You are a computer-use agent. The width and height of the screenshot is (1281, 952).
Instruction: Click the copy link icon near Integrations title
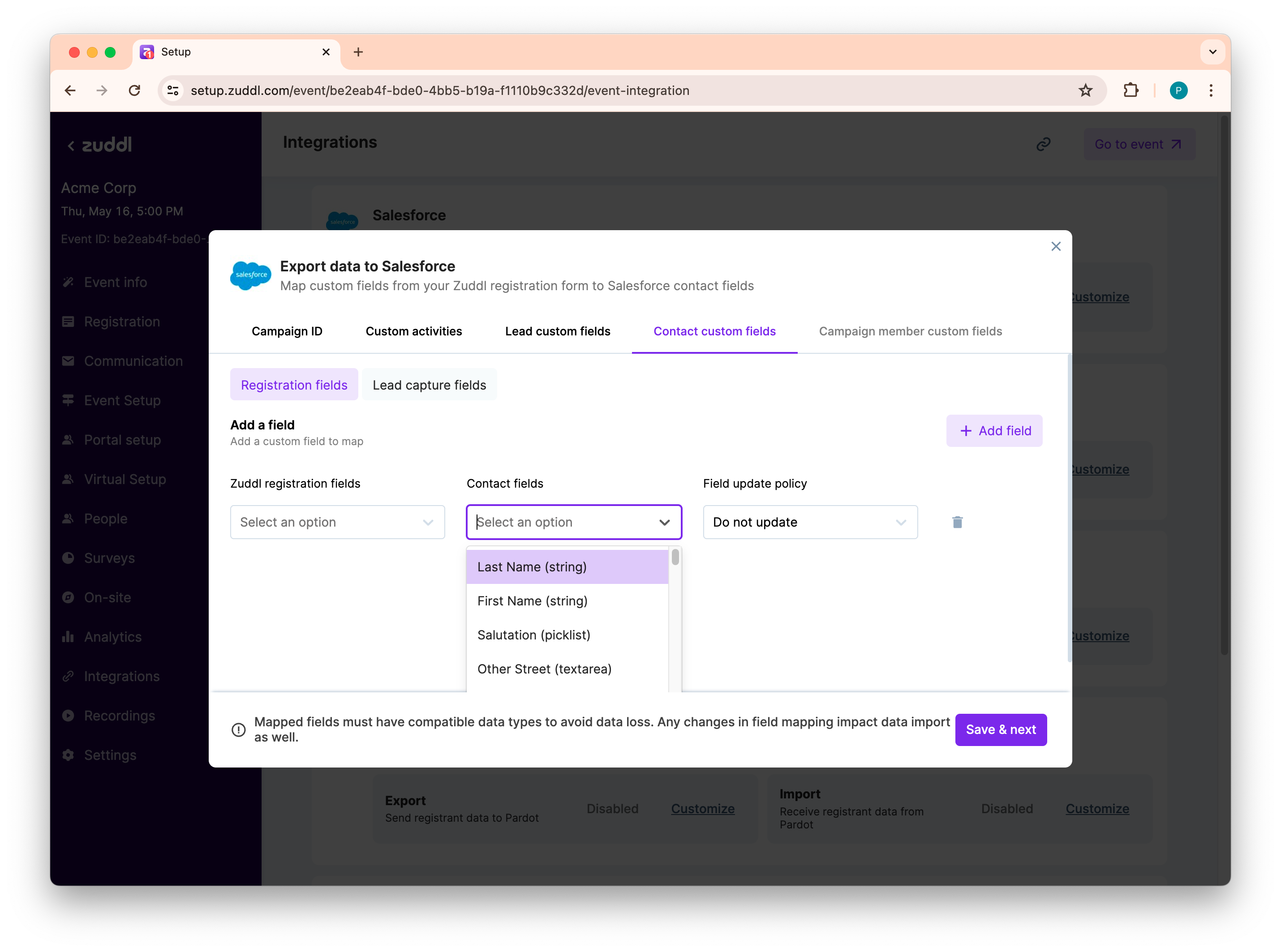[x=1044, y=144]
